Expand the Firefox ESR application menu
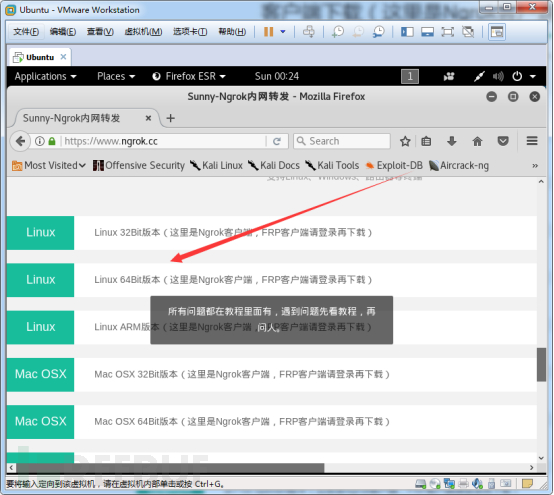The width and height of the screenshot is (554, 495). point(189,76)
